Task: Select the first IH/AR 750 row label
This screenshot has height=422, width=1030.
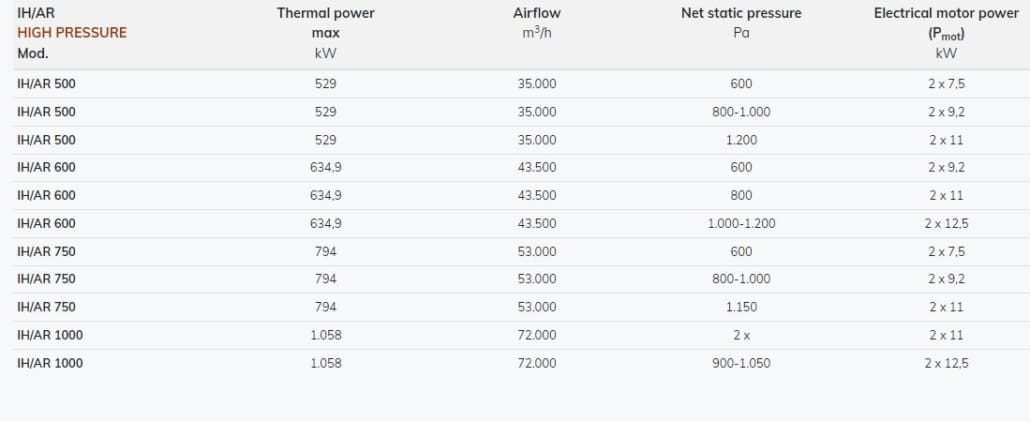Action: coord(46,252)
